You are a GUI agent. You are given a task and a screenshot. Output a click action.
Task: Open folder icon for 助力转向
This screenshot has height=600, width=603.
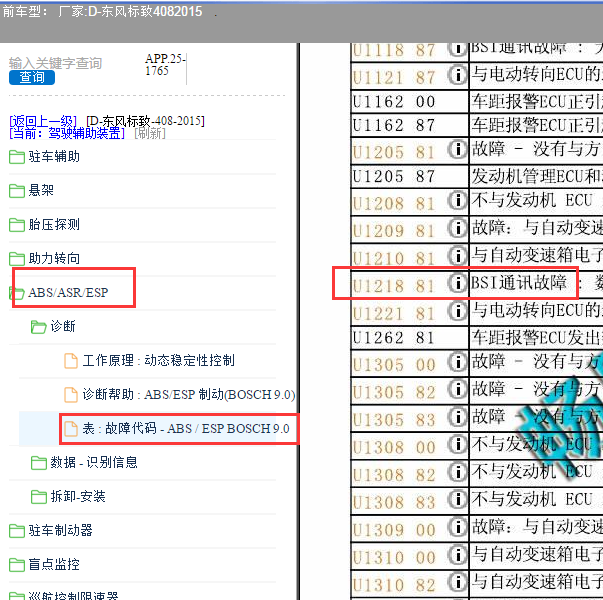click(17, 258)
